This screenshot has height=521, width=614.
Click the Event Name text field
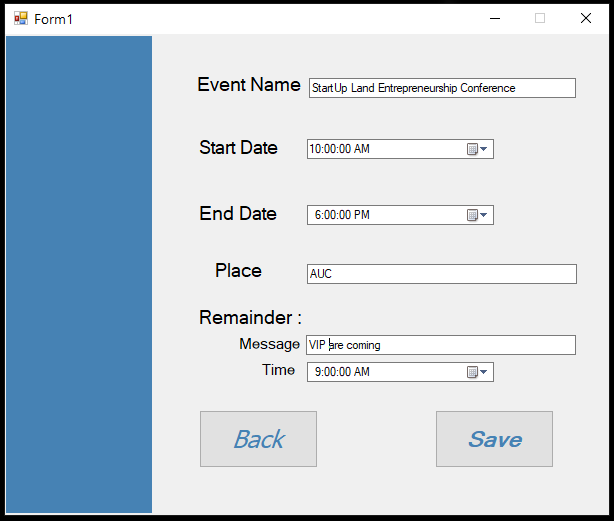(442, 88)
